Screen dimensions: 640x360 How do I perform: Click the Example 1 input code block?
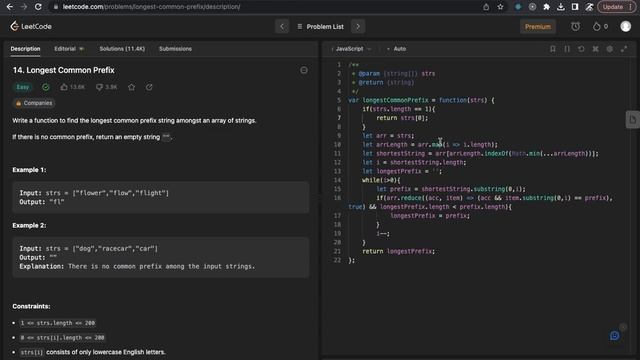[160, 197]
